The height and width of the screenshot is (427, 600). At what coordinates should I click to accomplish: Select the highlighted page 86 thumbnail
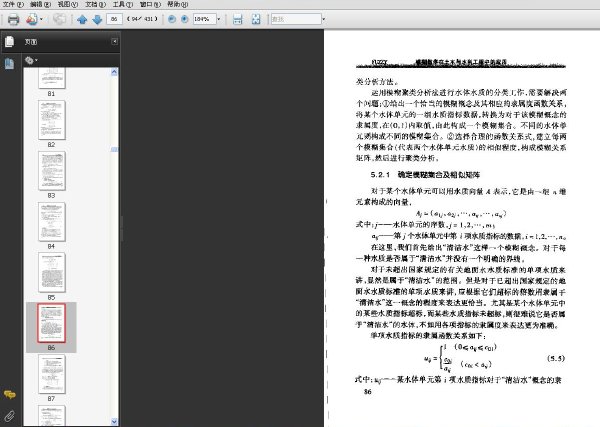(x=52, y=323)
